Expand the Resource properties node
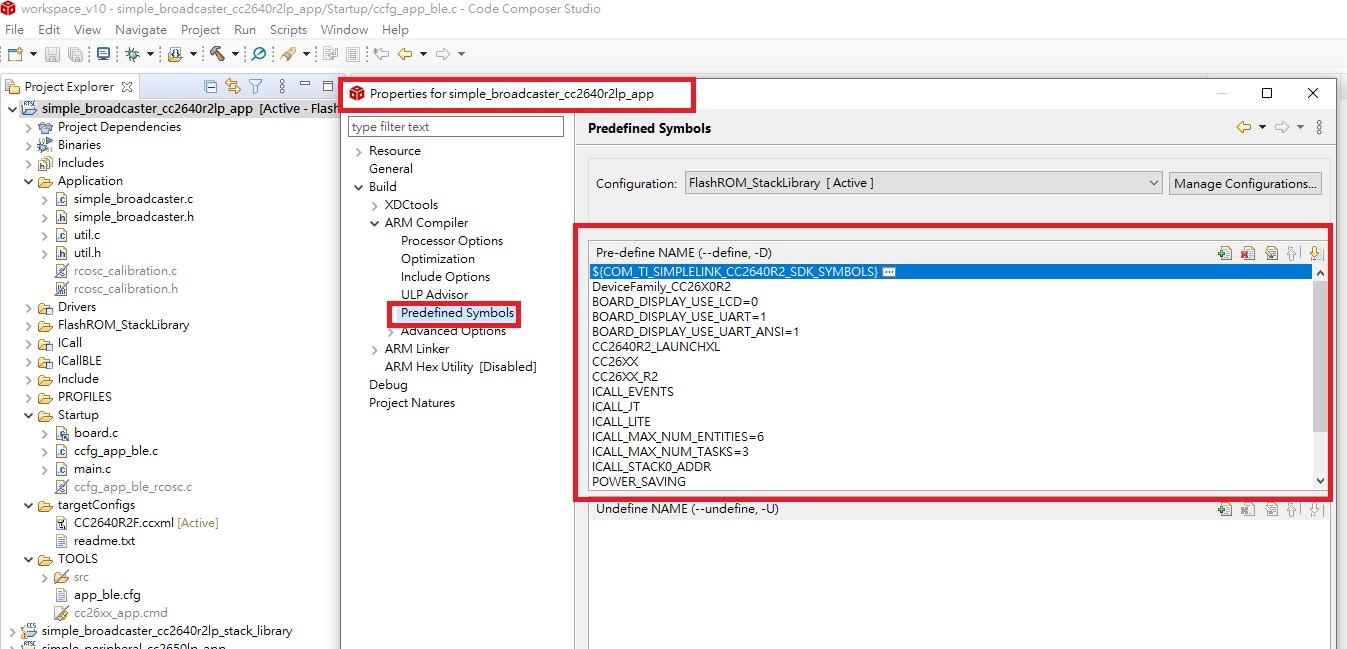Viewport: 1347px width, 649px height. [358, 151]
